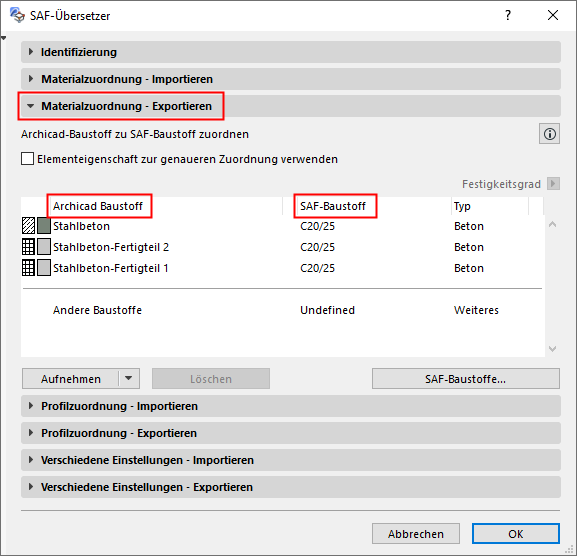Click the list scroll down arrow
The width and height of the screenshot is (577, 556).
pyautogui.click(x=552, y=348)
